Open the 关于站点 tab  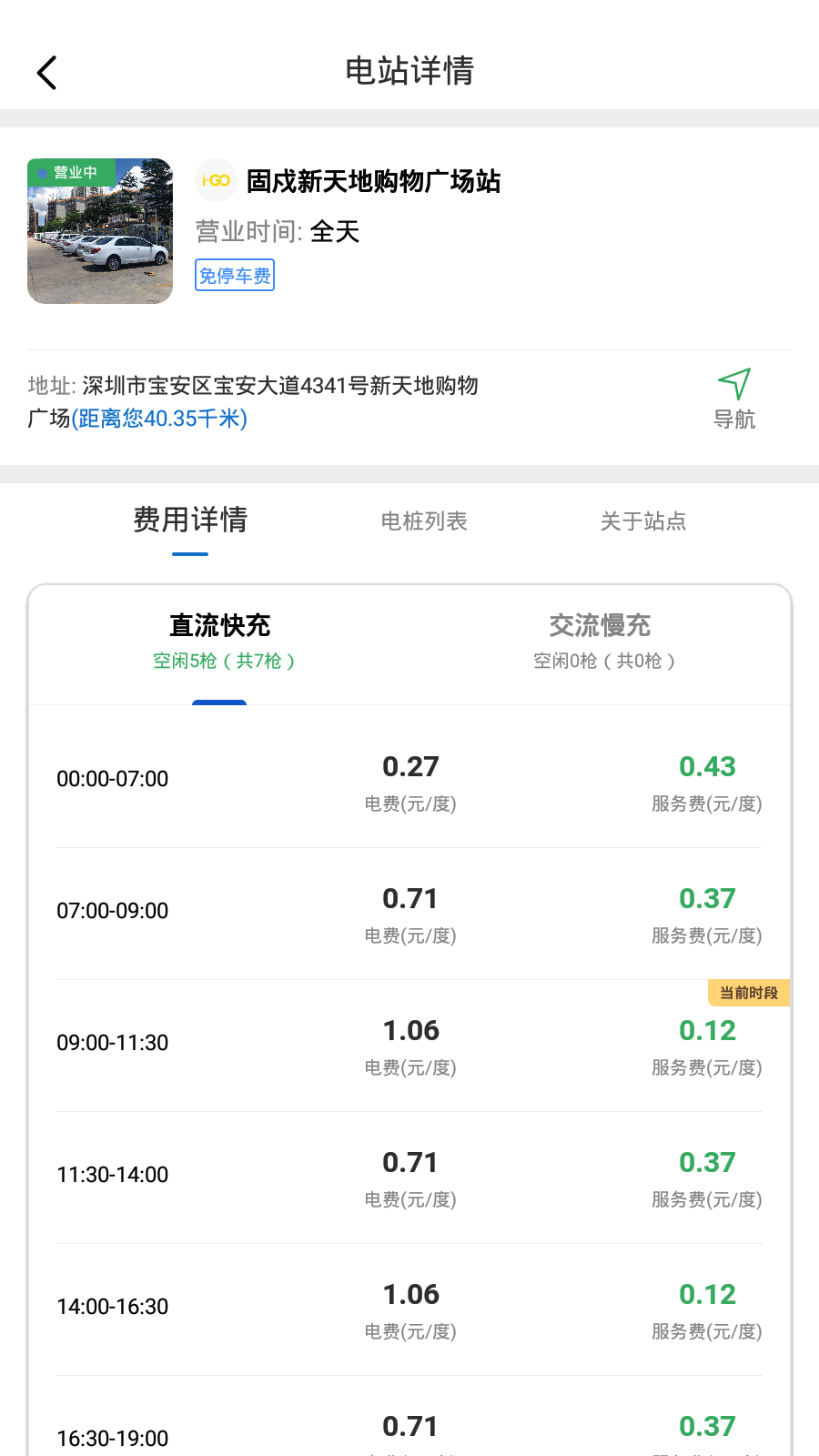coord(643,521)
